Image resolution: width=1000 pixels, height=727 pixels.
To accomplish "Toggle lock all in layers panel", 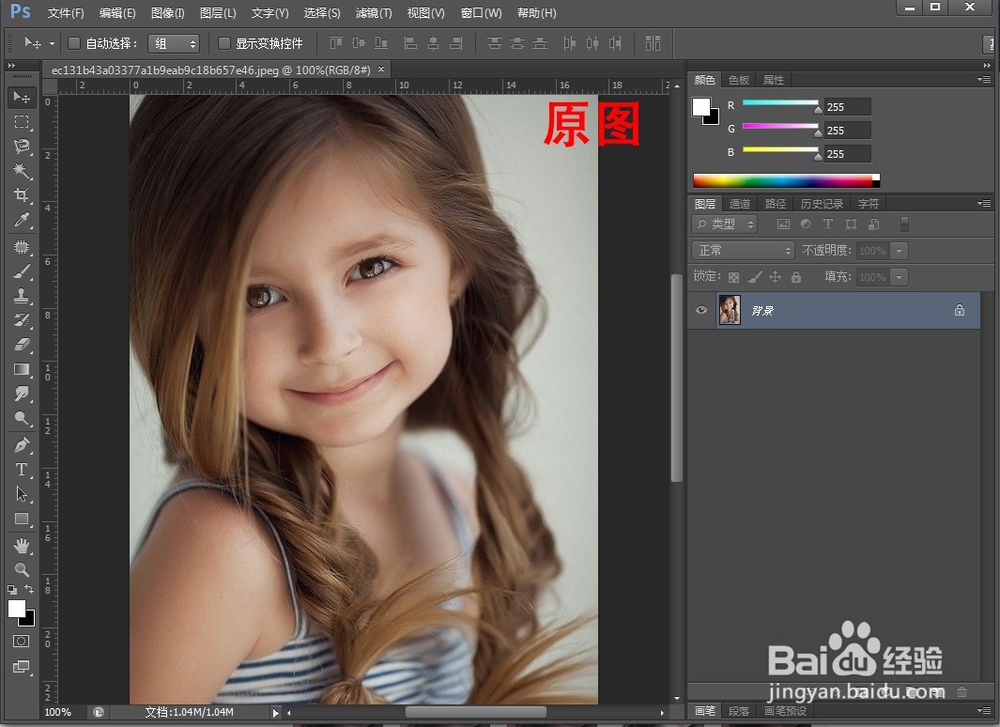I will 796,277.
